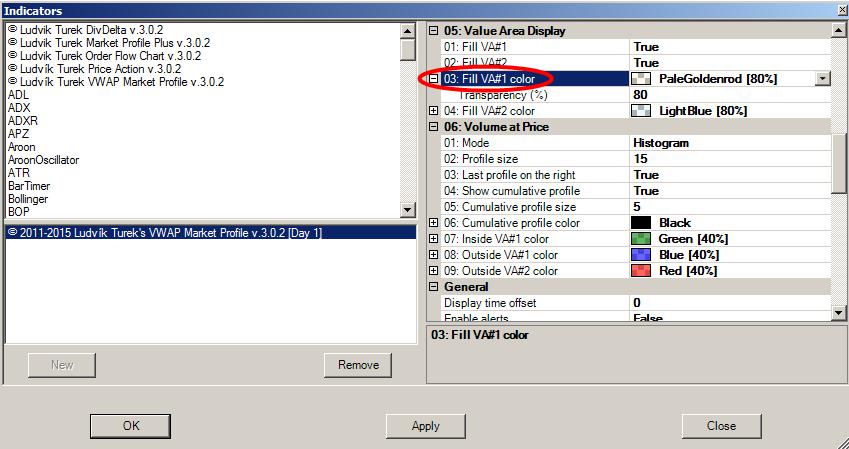Select Ludvík Turek Price Action v.3.0.2
Viewport: 849px width, 449px height.
(94, 69)
